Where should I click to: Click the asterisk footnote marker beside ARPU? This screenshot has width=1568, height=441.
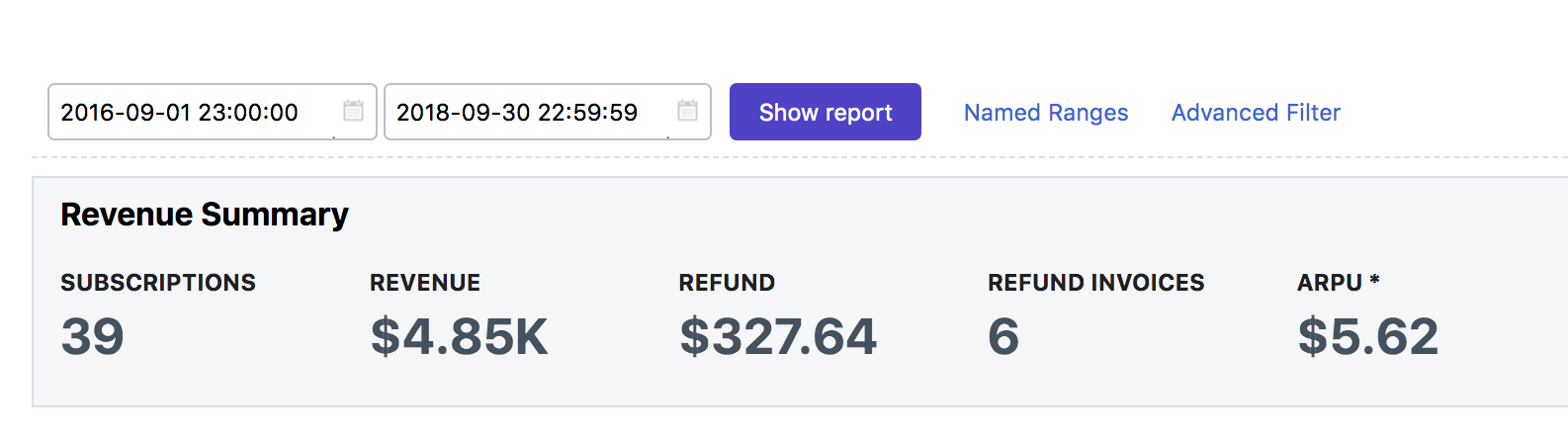pos(1374,280)
